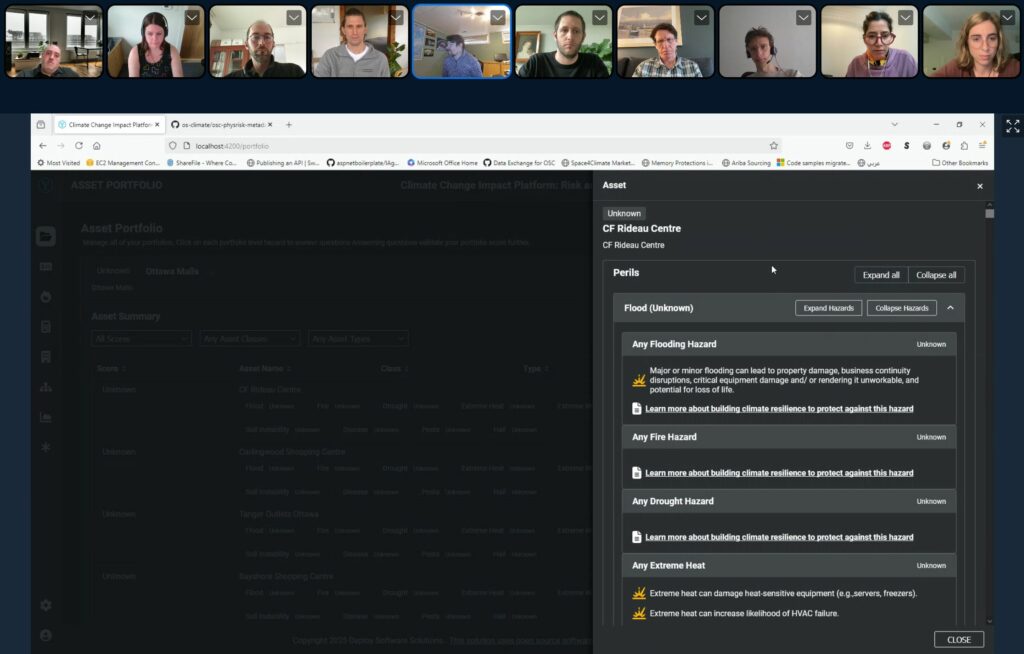This screenshot has width=1024, height=654.
Task: Open the Microsoft Office Home bookmark
Action: click(x=442, y=163)
